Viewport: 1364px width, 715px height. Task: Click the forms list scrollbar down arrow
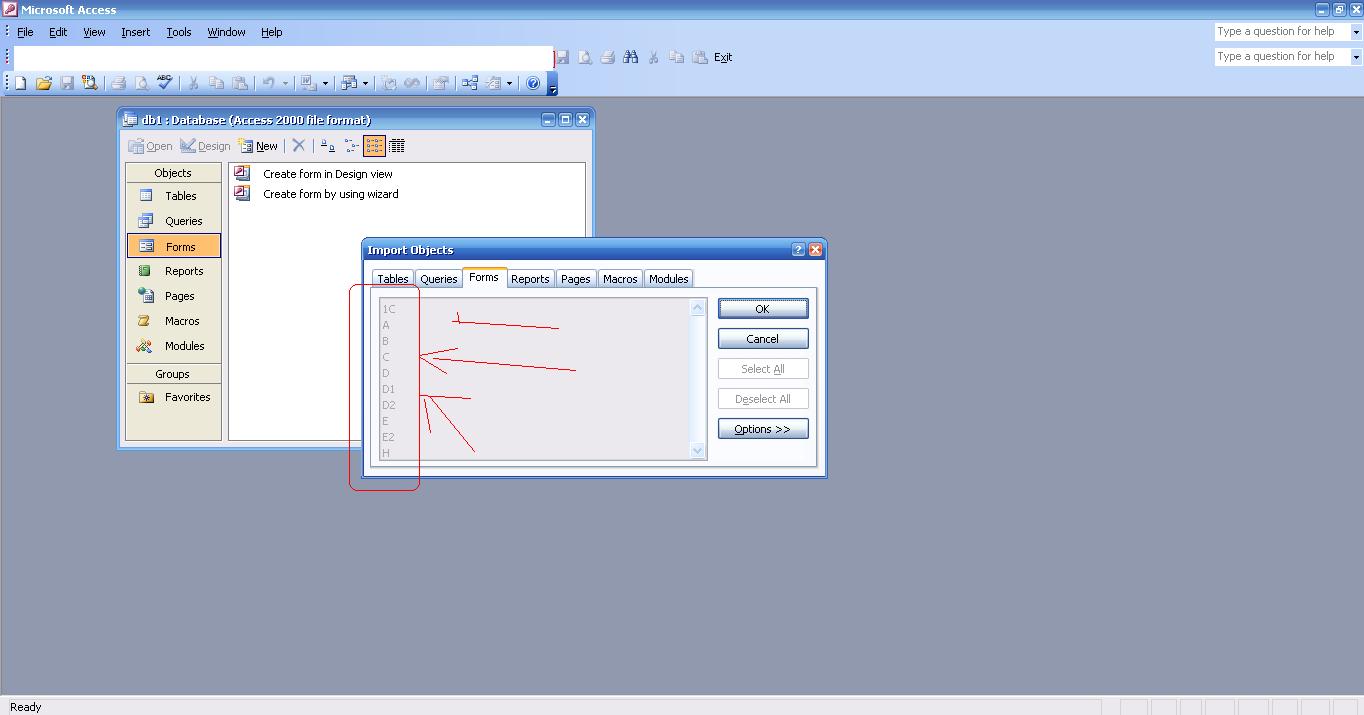click(698, 451)
